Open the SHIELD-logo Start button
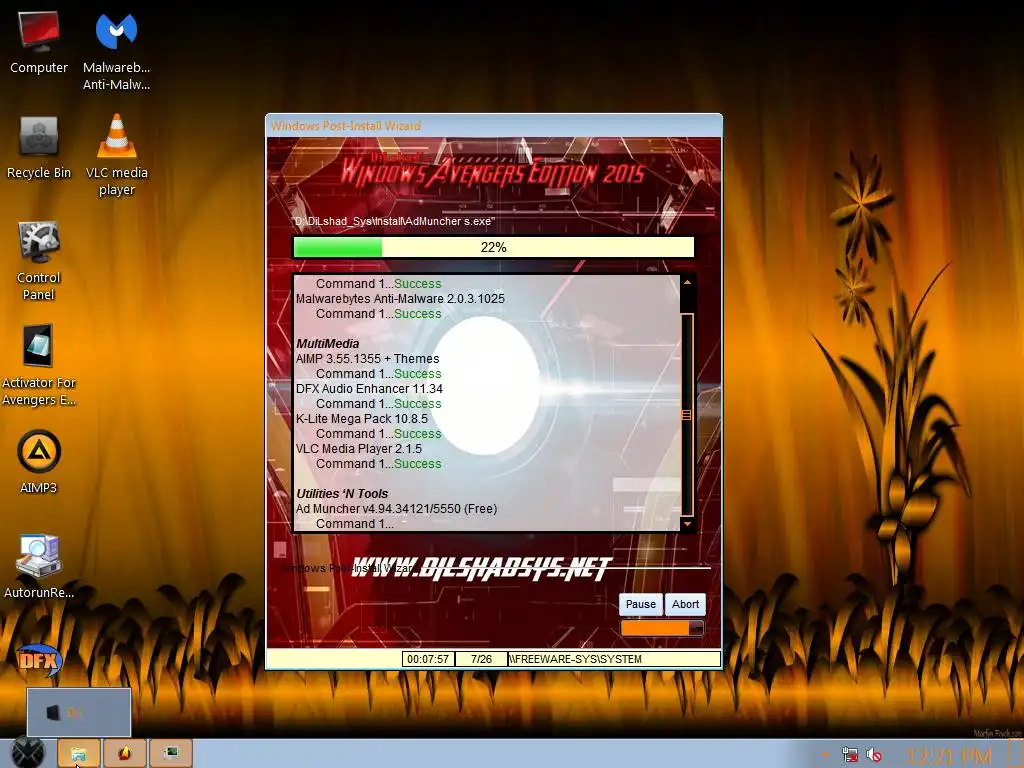This screenshot has width=1024, height=768. point(27,753)
